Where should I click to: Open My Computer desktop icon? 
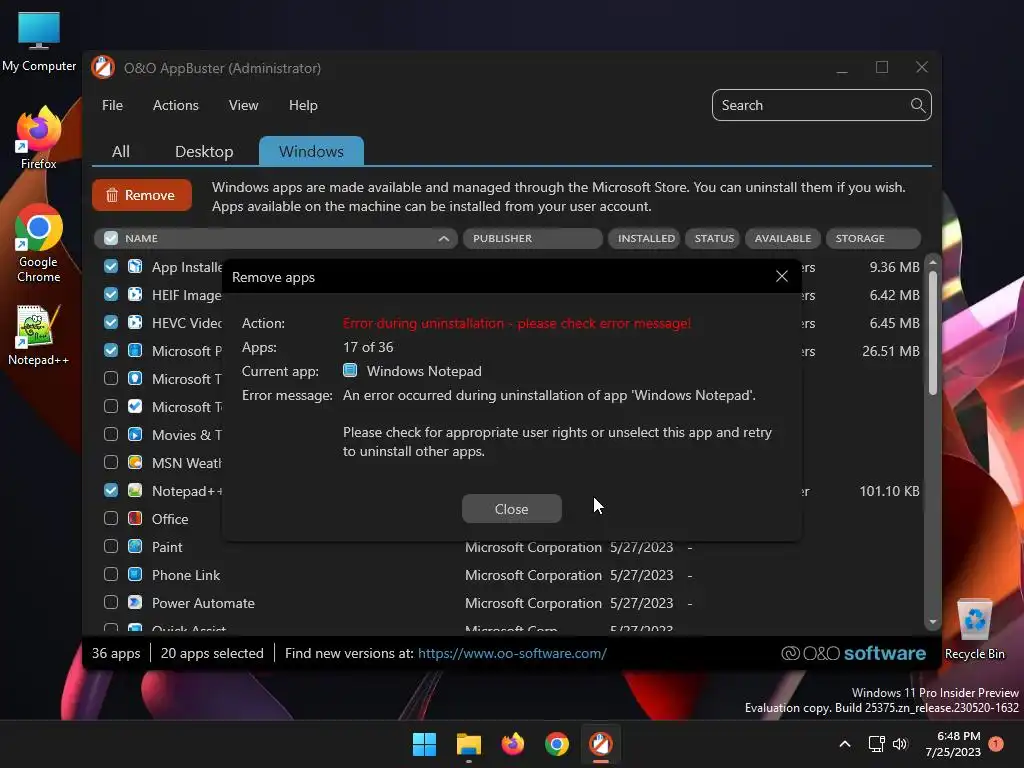click(39, 42)
